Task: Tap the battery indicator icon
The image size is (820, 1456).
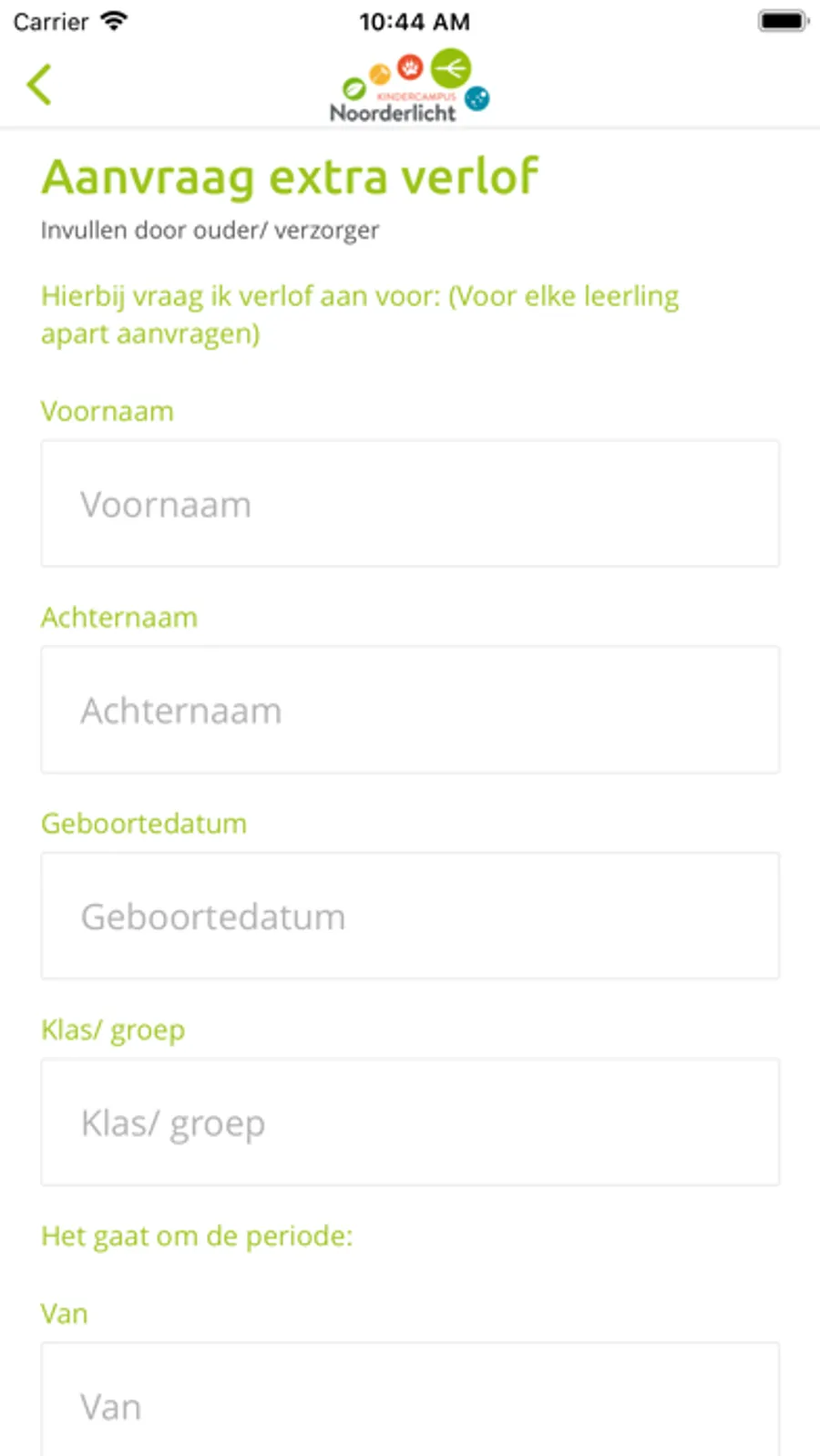Action: pos(783,21)
